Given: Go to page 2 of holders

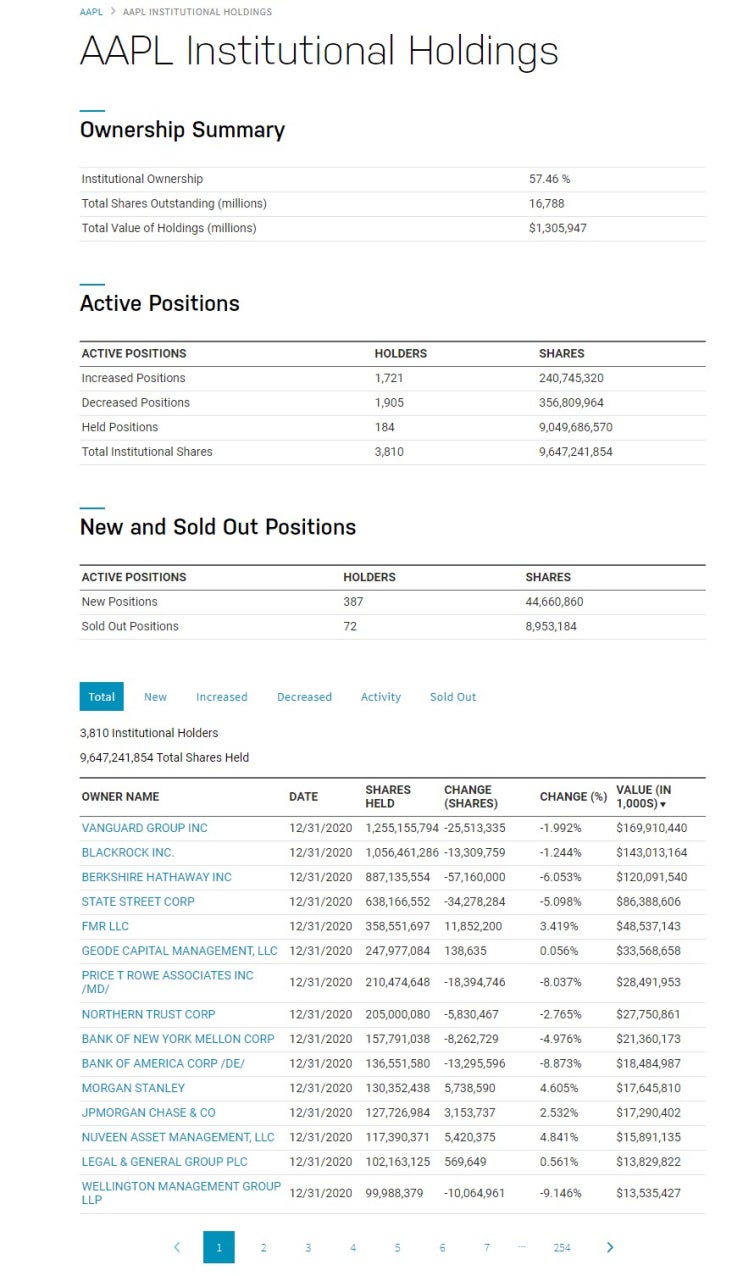Looking at the screenshot, I should (x=264, y=1247).
